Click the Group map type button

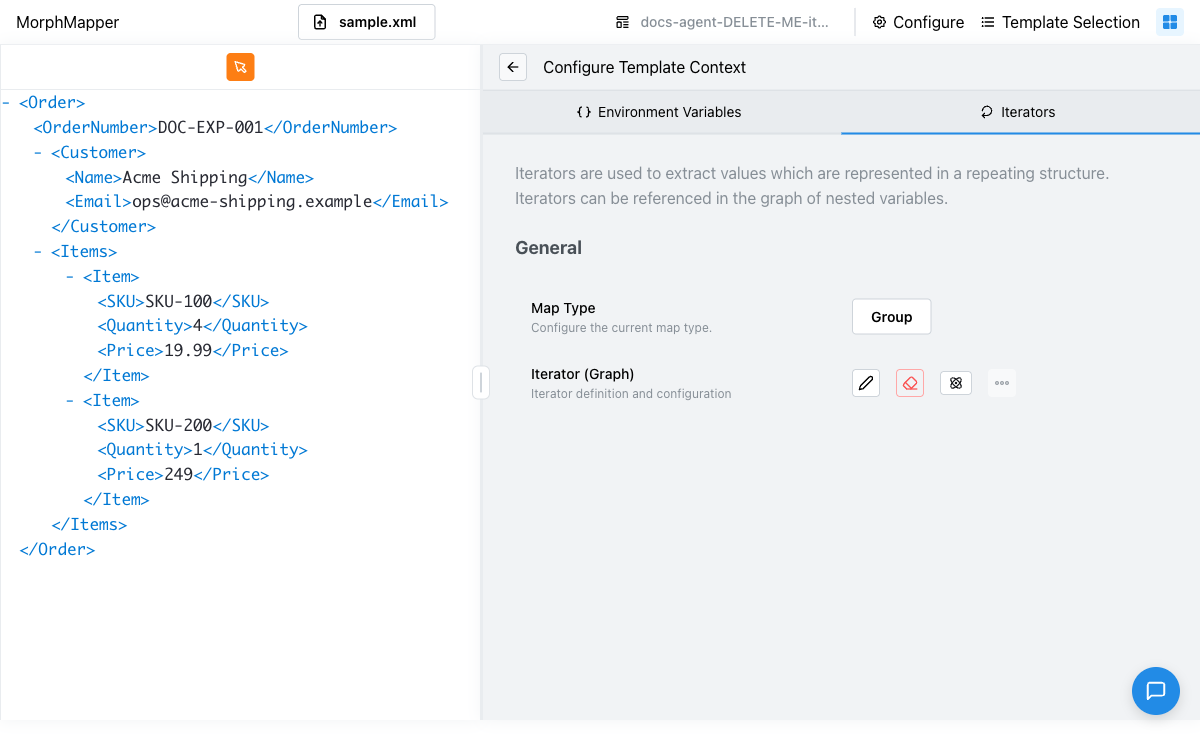point(891,317)
